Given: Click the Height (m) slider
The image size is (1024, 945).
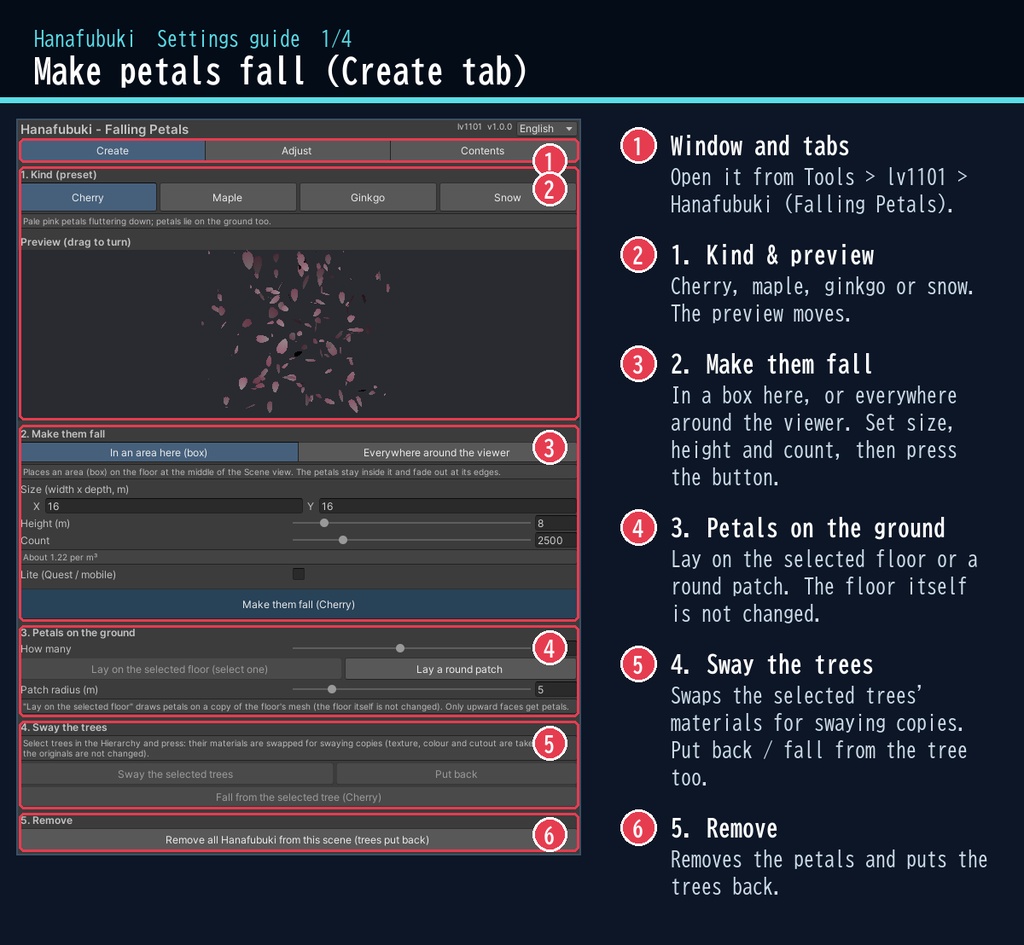Looking at the screenshot, I should pos(411,523).
